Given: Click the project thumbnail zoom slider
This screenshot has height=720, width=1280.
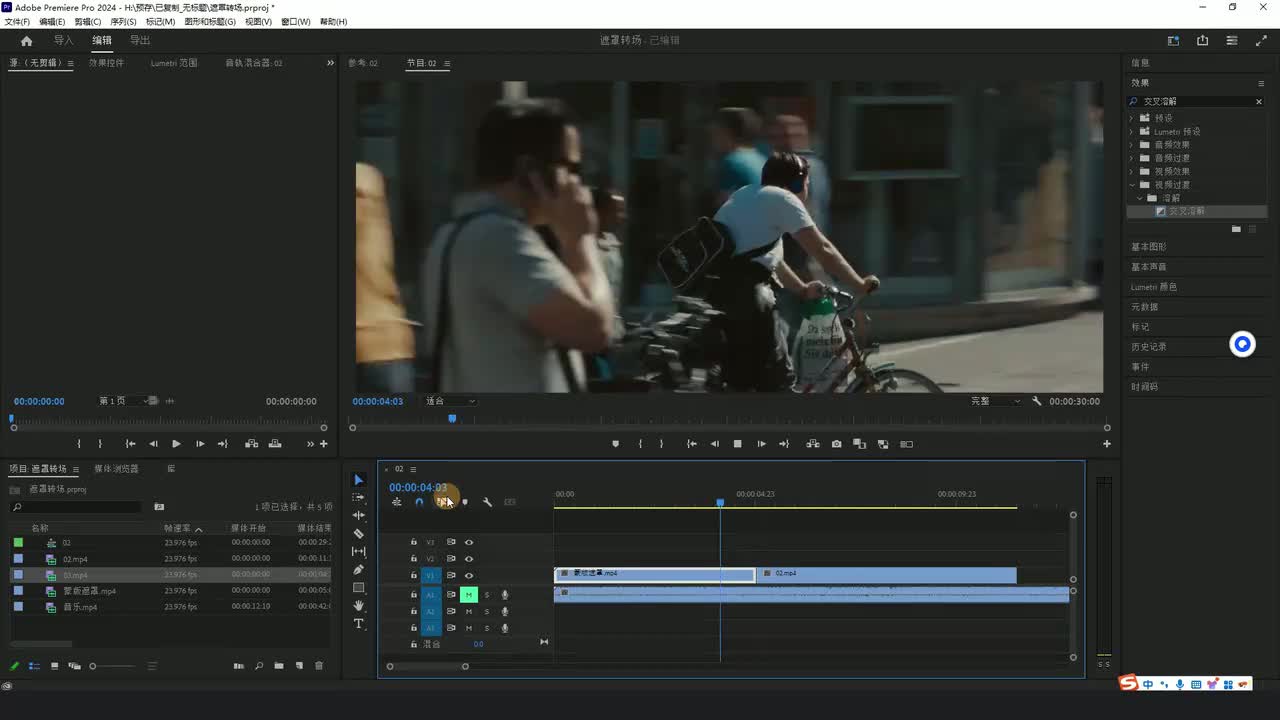Looking at the screenshot, I should pos(93,666).
